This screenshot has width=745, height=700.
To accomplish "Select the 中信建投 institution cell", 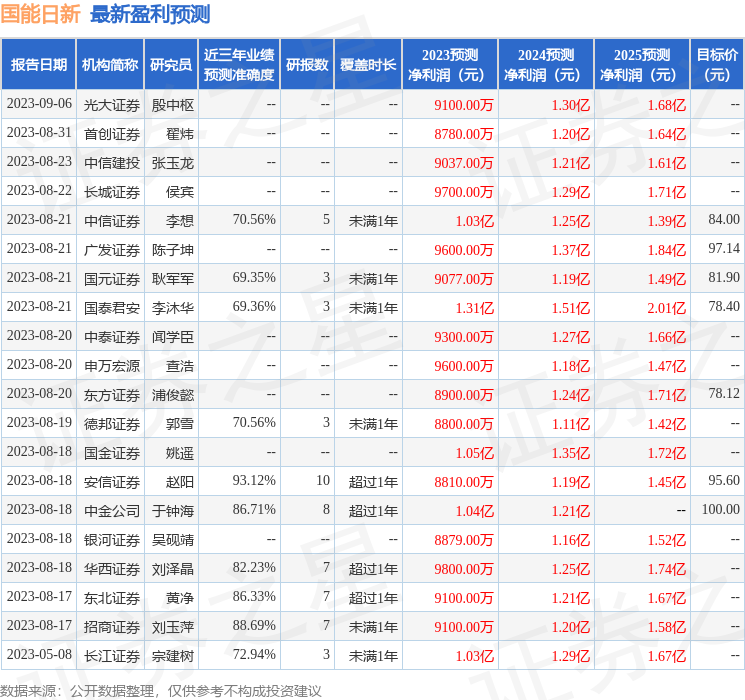I will [x=112, y=163].
